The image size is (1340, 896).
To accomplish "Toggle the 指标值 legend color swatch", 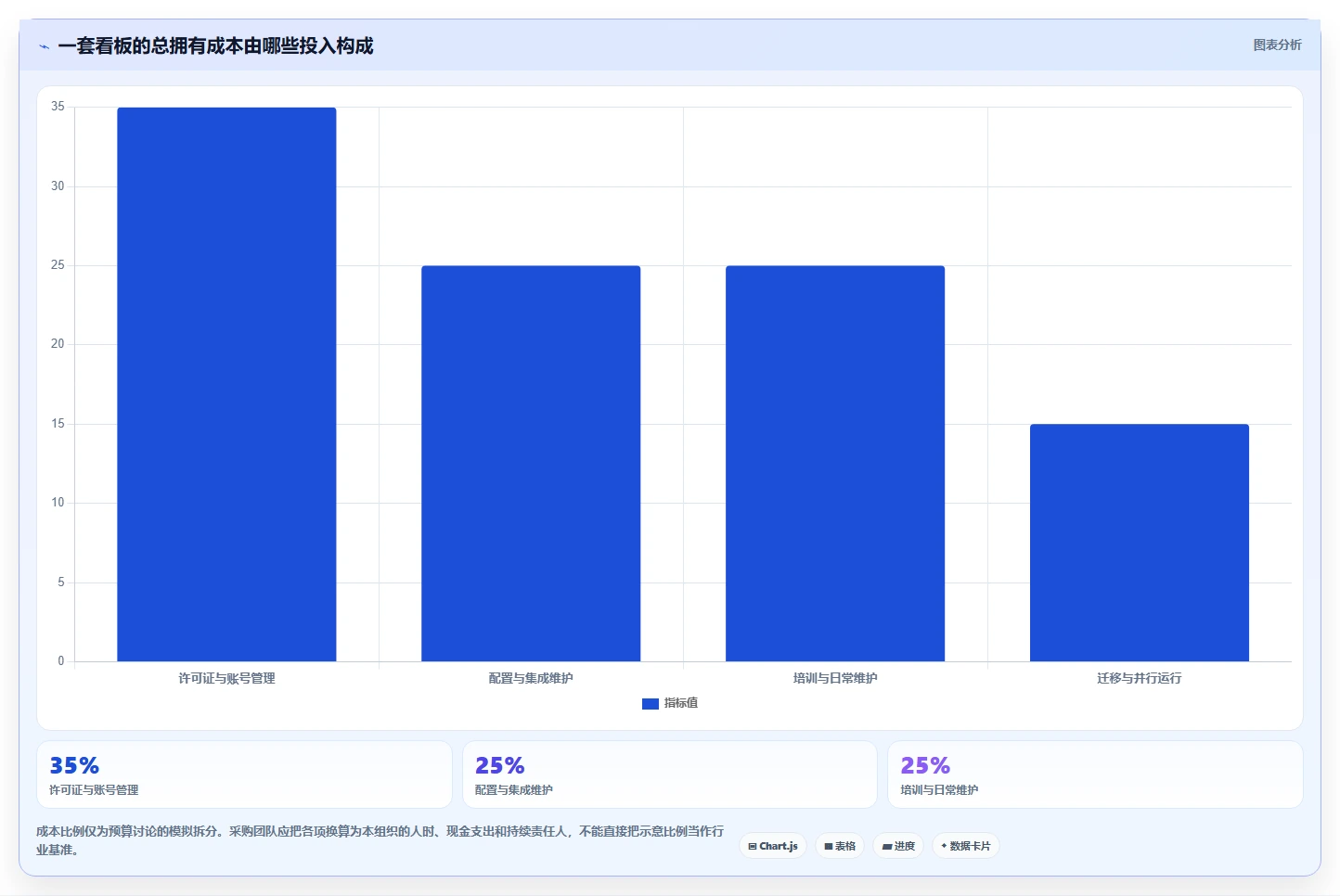I will [651, 704].
